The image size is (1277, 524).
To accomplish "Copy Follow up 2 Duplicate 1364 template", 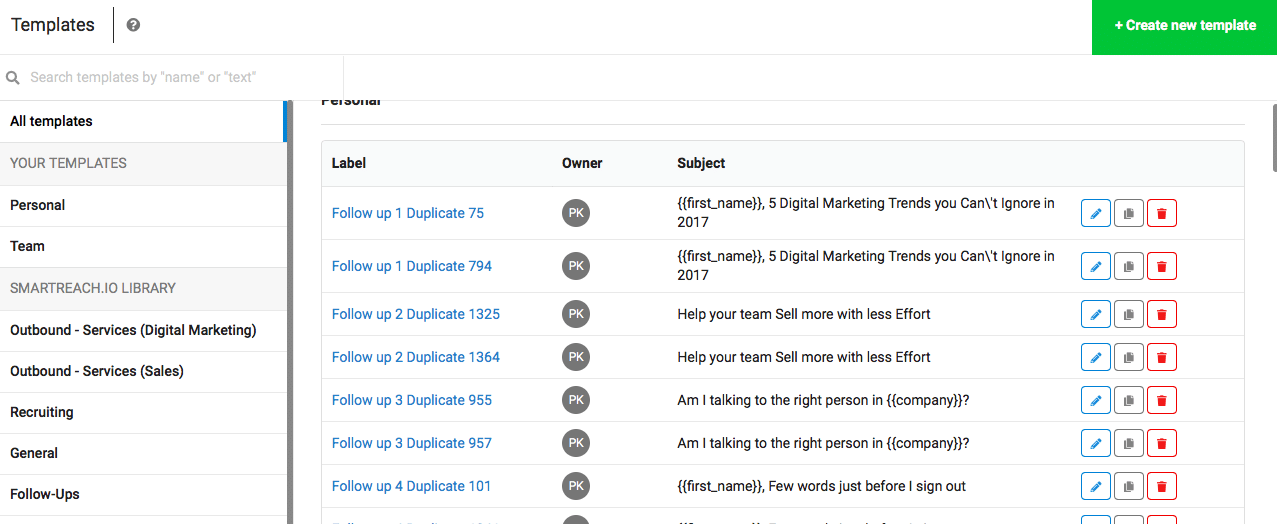I will 1129,357.
